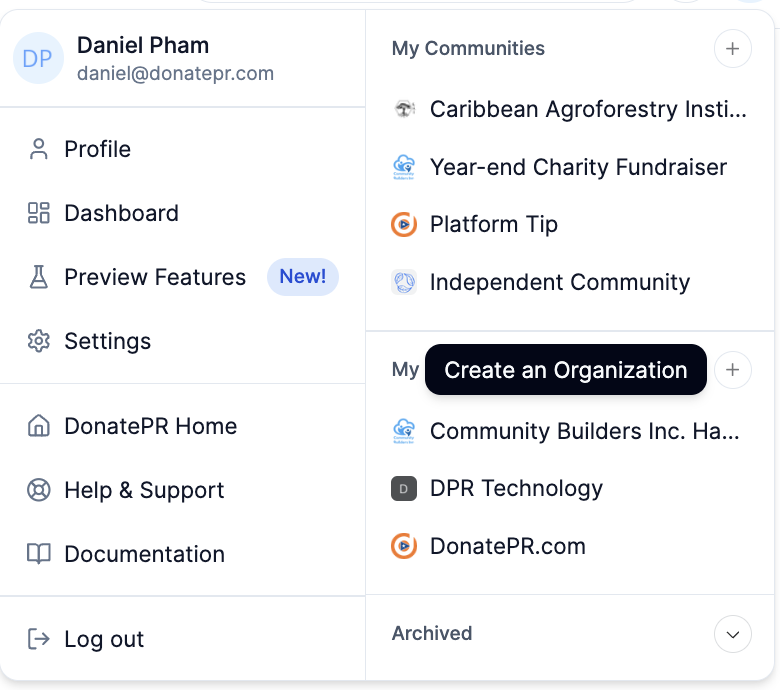Click the Log out arrow icon

click(x=39, y=639)
